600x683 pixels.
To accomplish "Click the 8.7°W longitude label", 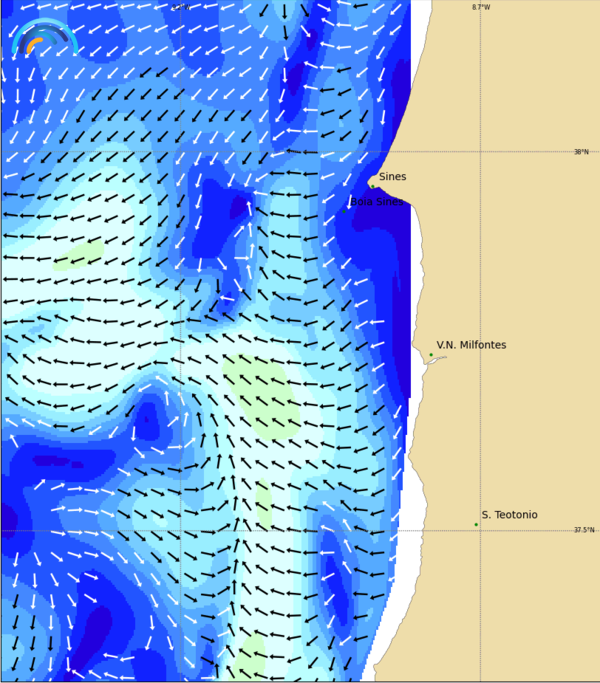I will click(x=481, y=7).
